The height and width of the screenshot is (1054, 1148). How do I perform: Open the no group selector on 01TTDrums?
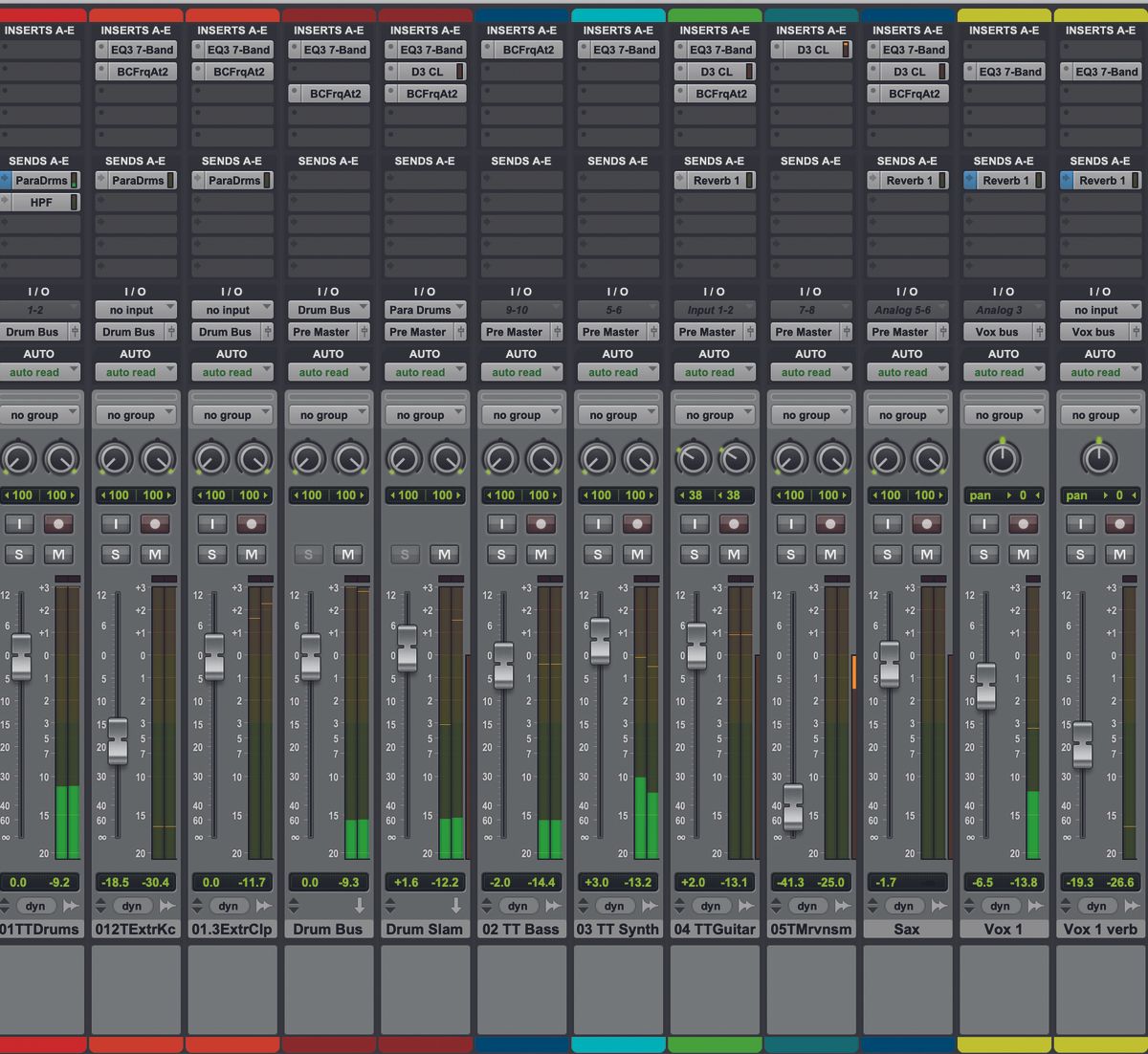[40, 414]
